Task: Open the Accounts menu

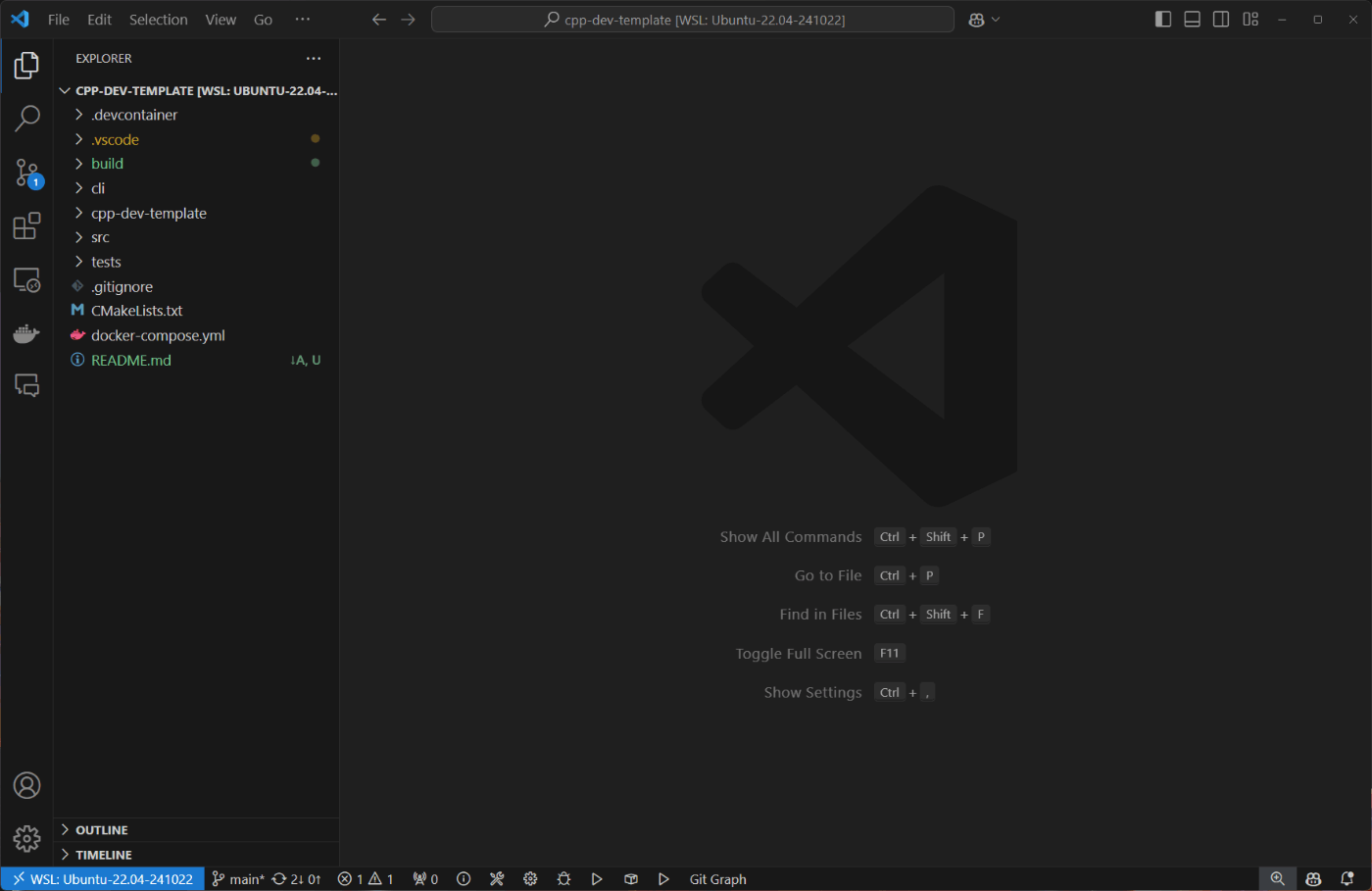Action: pyautogui.click(x=26, y=785)
